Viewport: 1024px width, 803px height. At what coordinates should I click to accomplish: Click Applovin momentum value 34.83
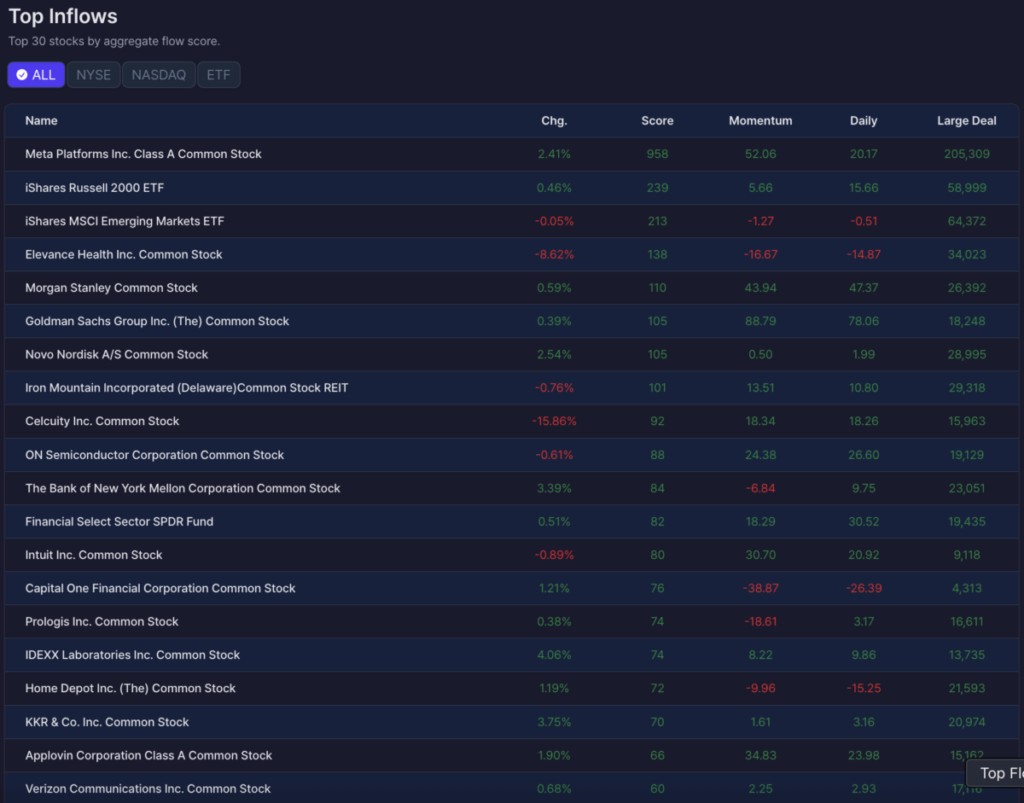[x=760, y=755]
